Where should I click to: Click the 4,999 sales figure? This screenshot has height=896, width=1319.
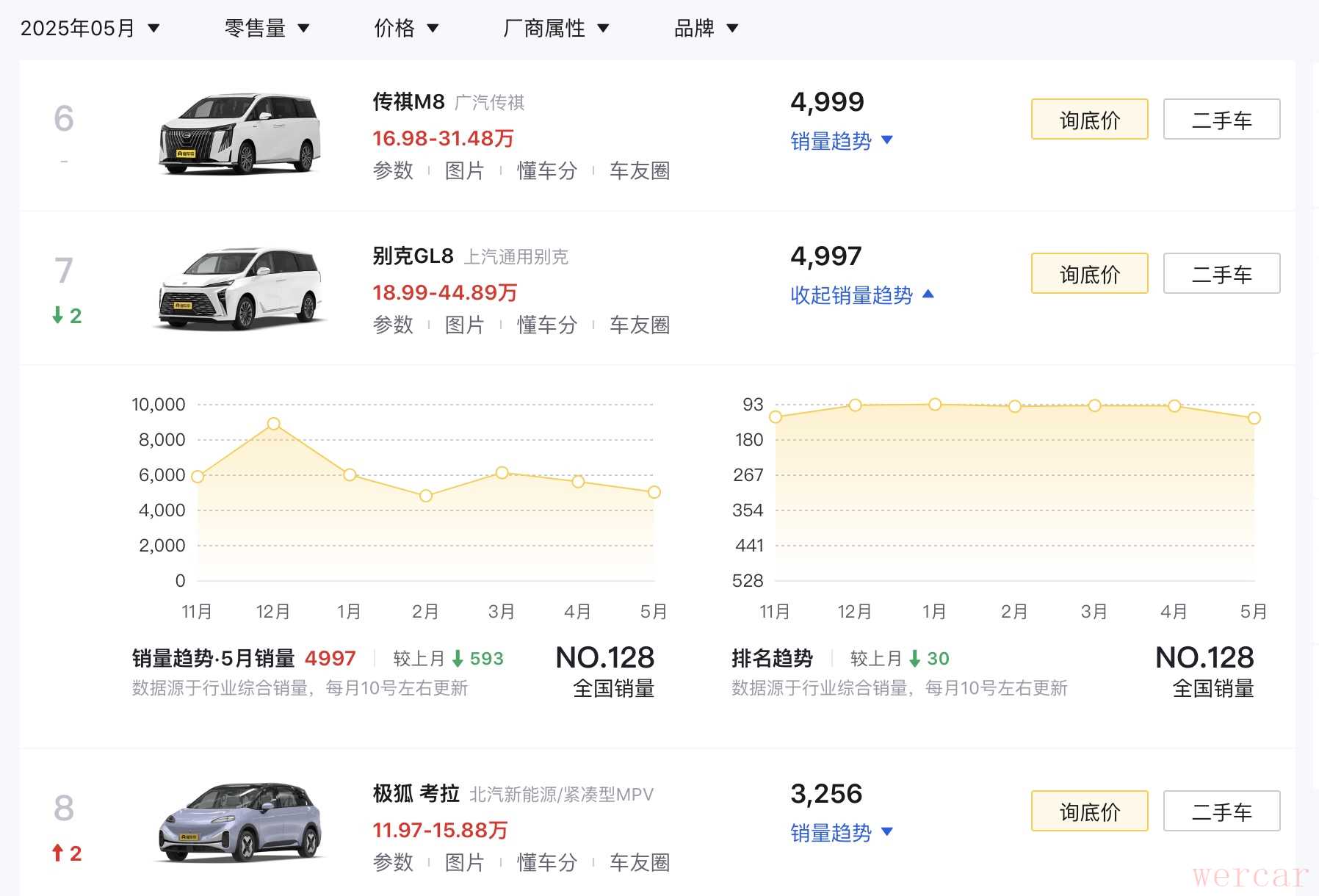(827, 101)
